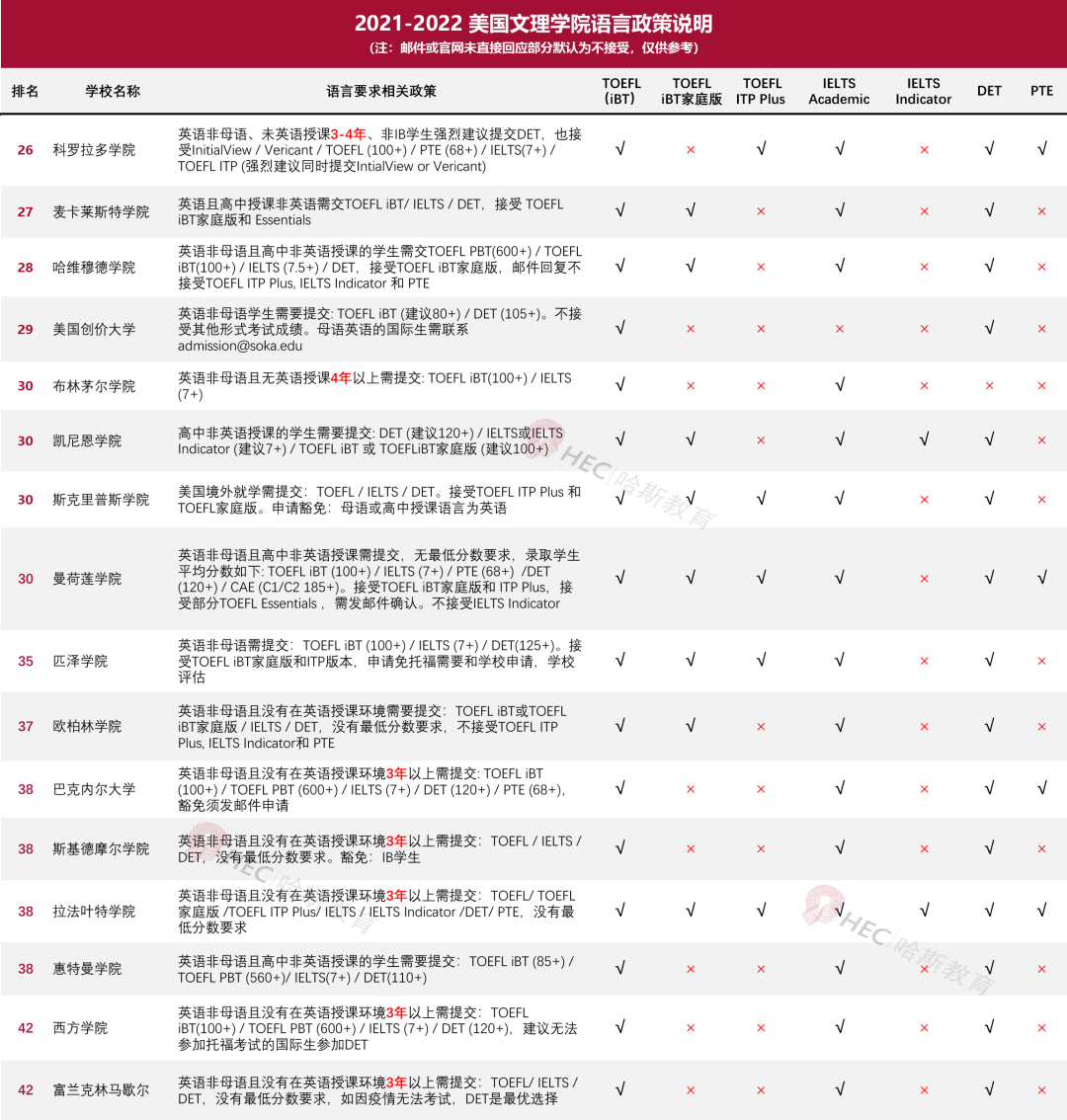The image size is (1067, 1120).
Task: Click IELTS Indicator cross for 曼荷莲学院
Action: pos(924,579)
